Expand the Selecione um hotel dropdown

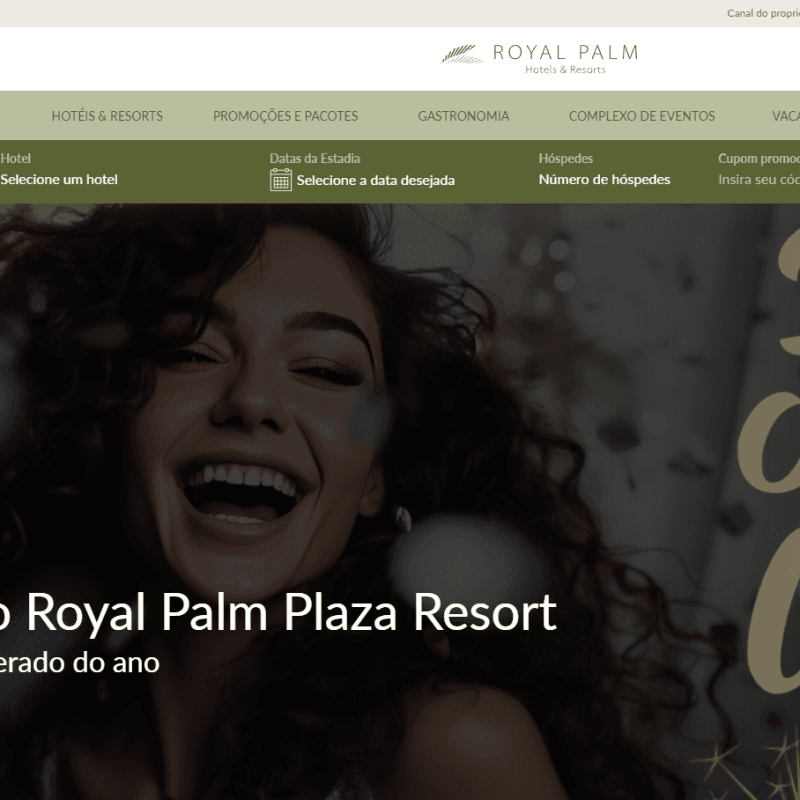tap(59, 180)
